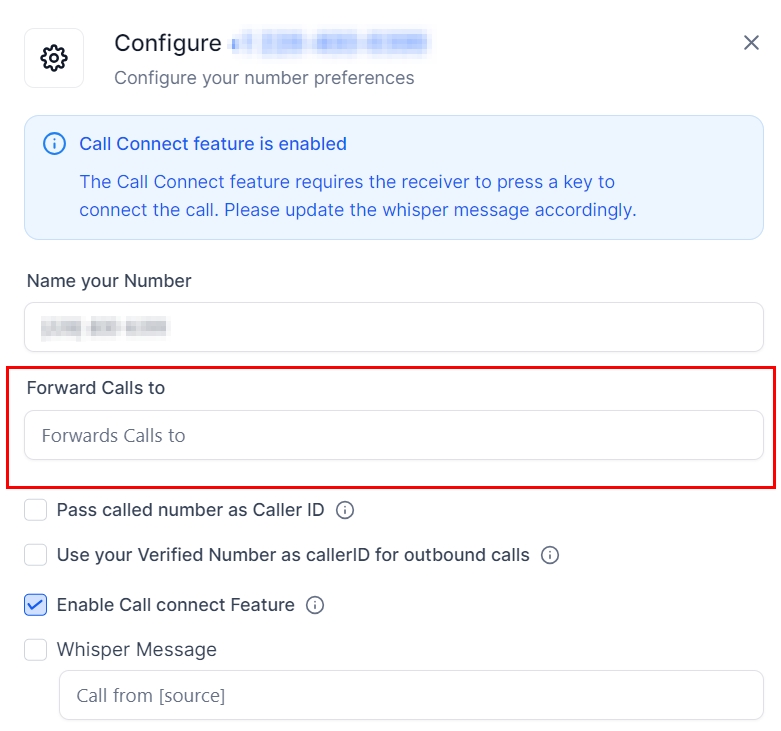Show info for Call connect Feature
This screenshot has height=731, width=781.
click(x=315, y=605)
